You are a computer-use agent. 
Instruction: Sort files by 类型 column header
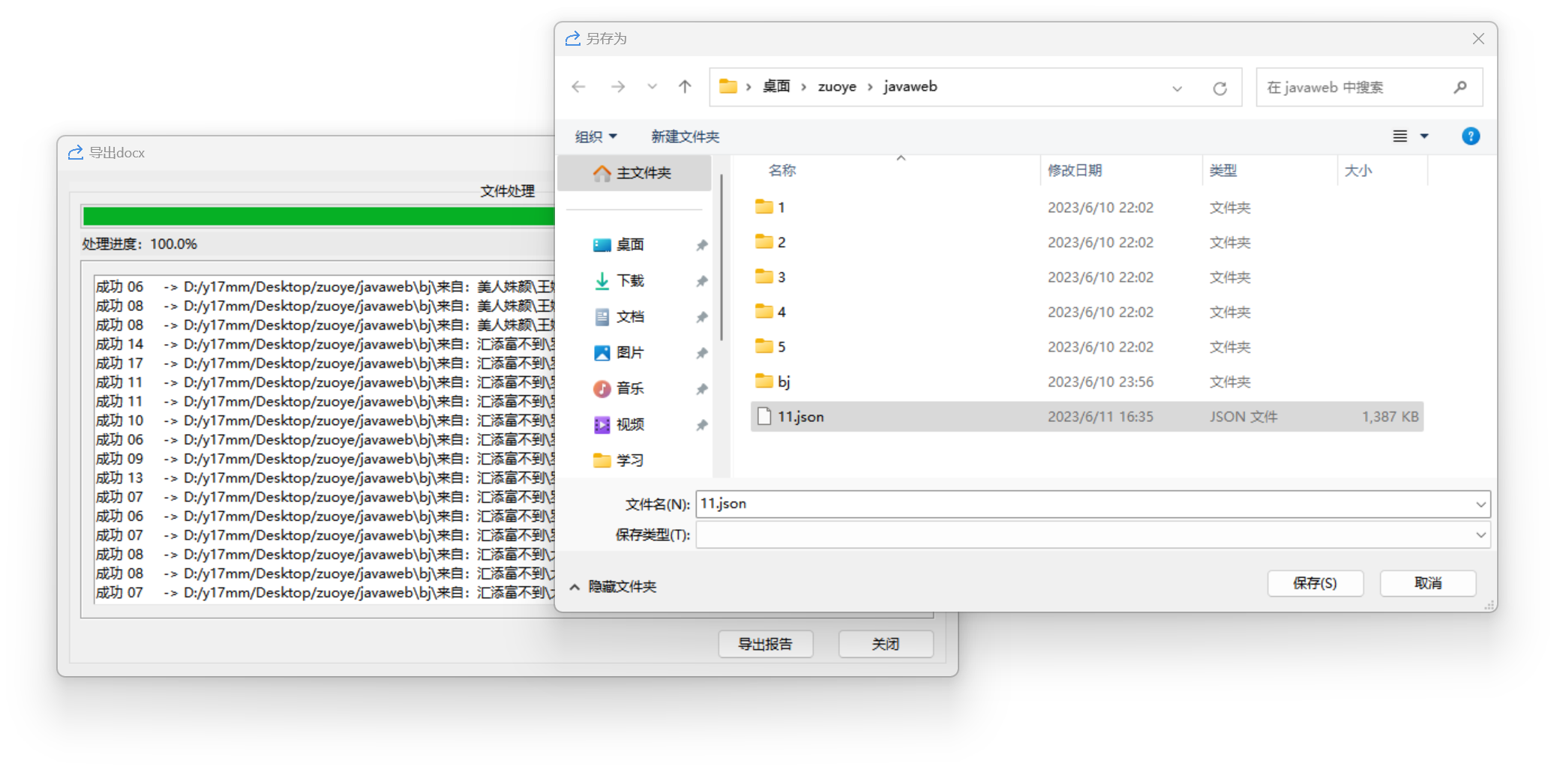pos(1223,171)
